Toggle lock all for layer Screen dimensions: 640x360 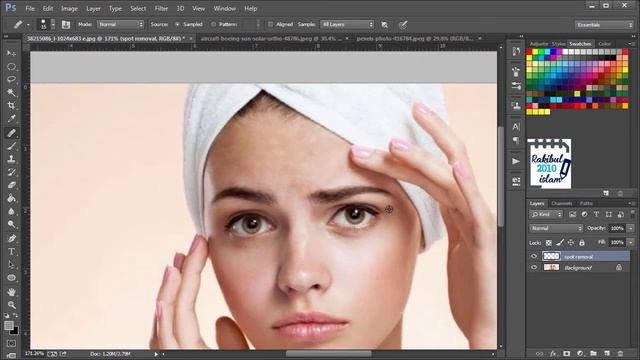[x=582, y=243]
